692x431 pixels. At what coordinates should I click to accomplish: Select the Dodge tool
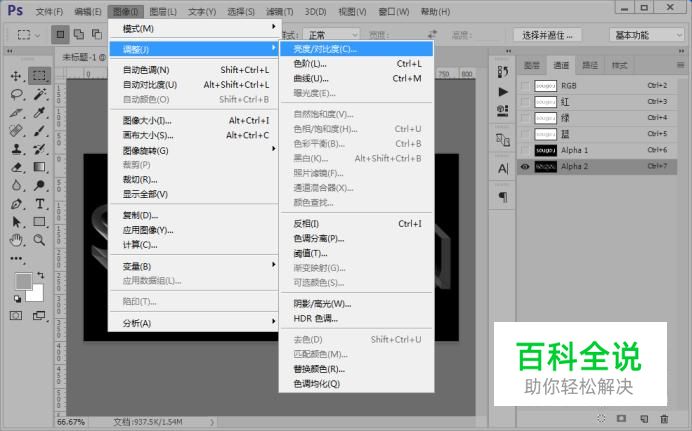tap(40, 185)
